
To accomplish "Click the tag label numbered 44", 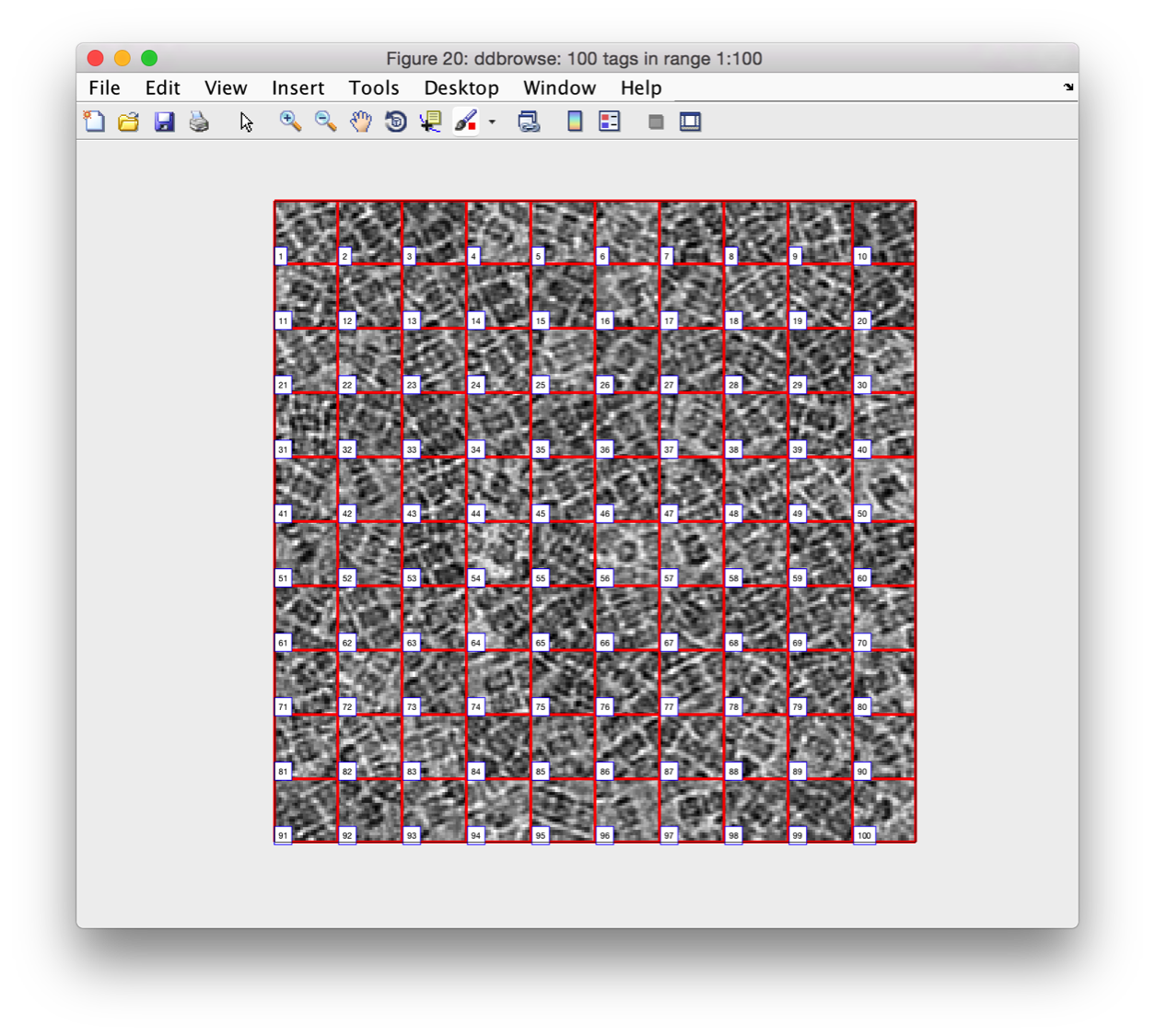I will (x=476, y=514).
